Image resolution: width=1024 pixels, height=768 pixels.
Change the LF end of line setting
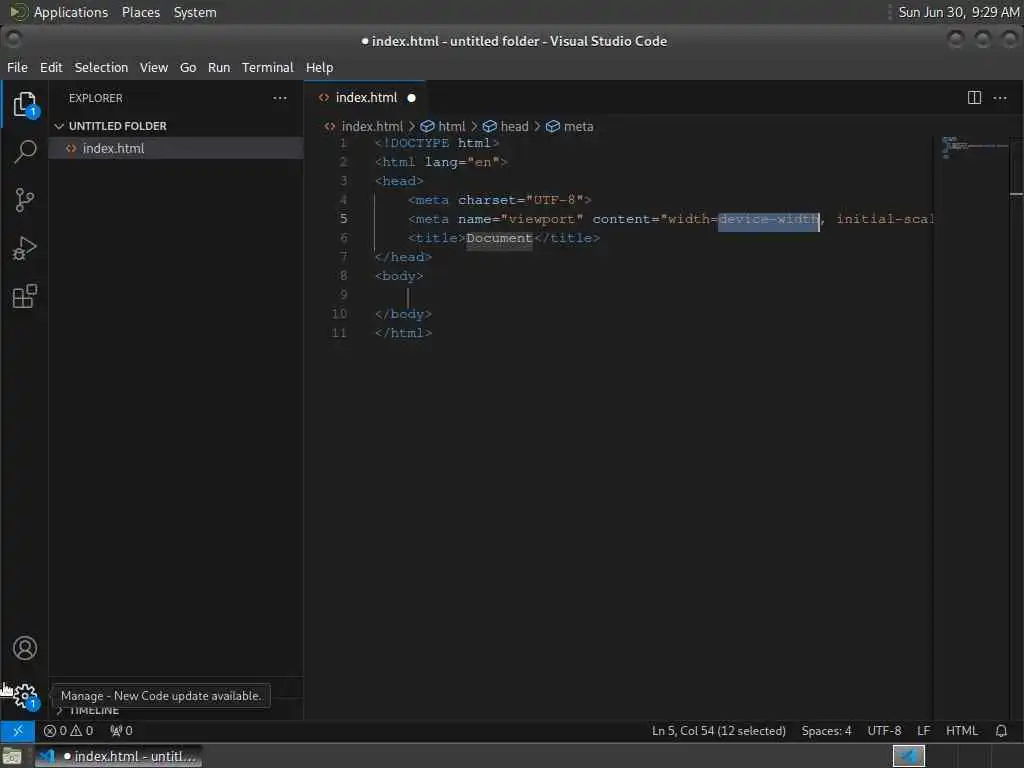(x=923, y=731)
